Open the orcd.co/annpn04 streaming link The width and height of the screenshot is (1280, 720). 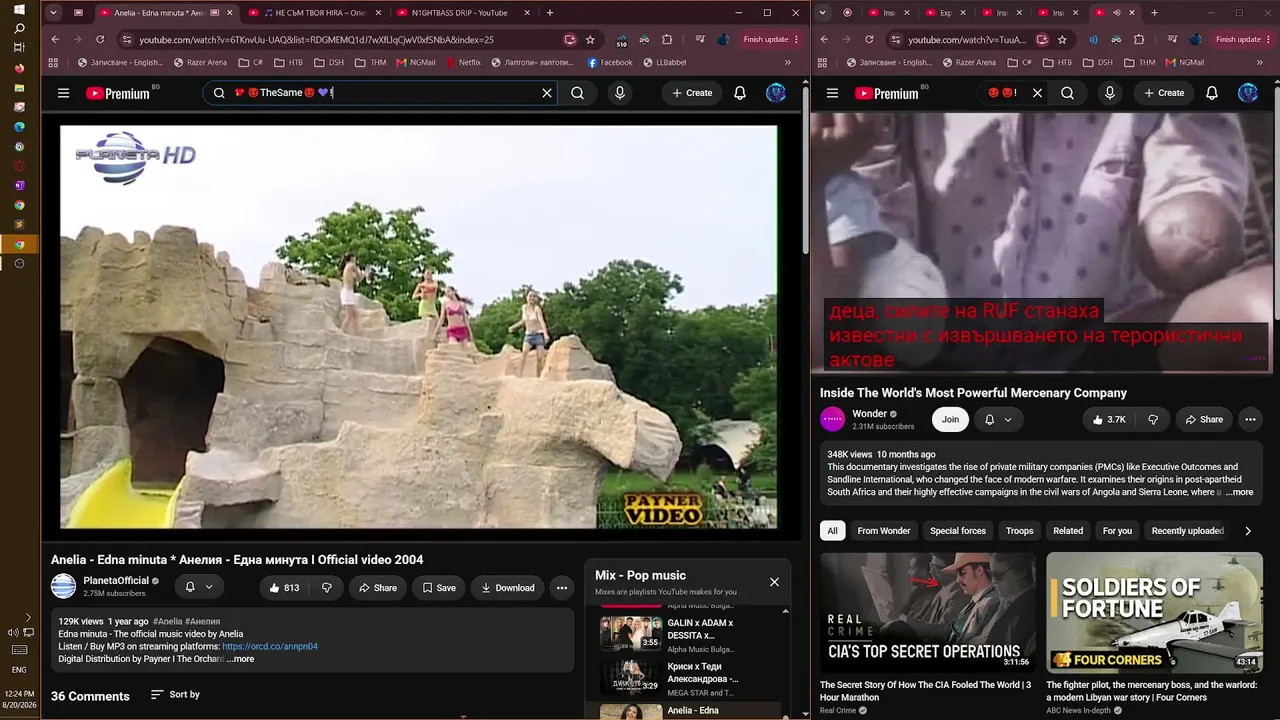270,646
